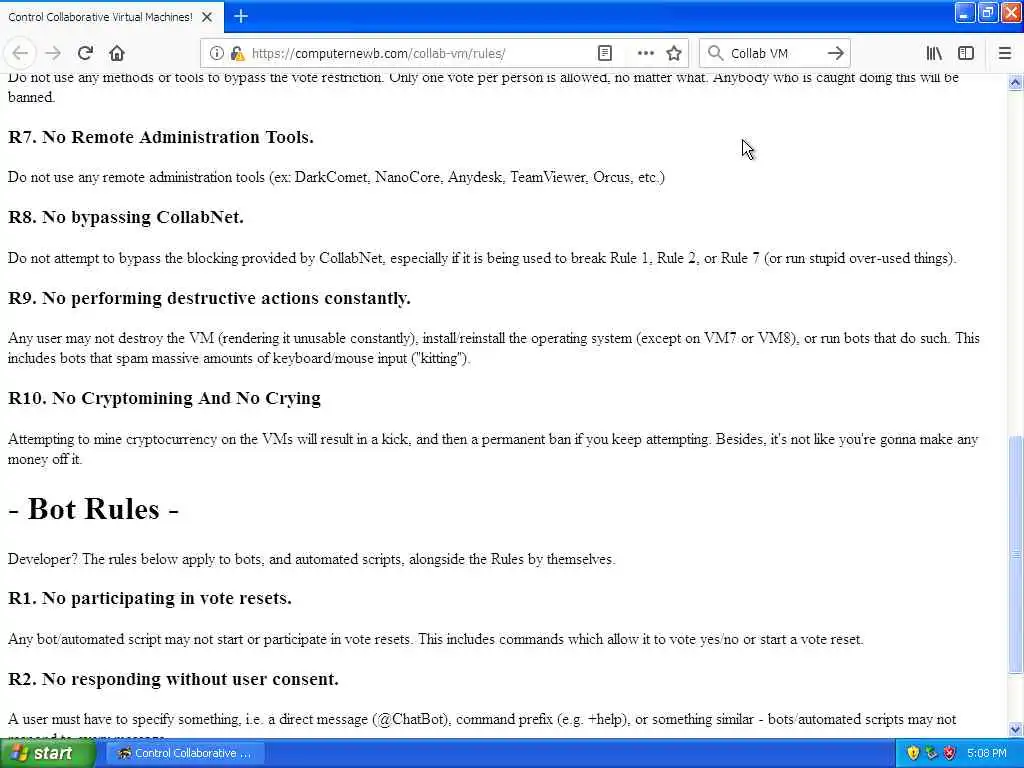Open a new tab with plus

click(241, 16)
